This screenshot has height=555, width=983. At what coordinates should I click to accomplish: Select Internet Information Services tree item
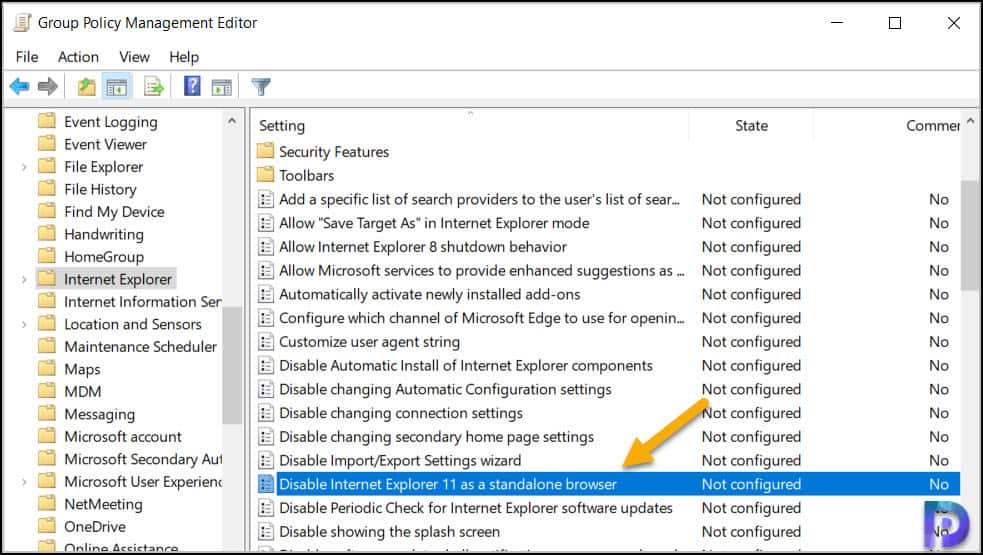142,302
